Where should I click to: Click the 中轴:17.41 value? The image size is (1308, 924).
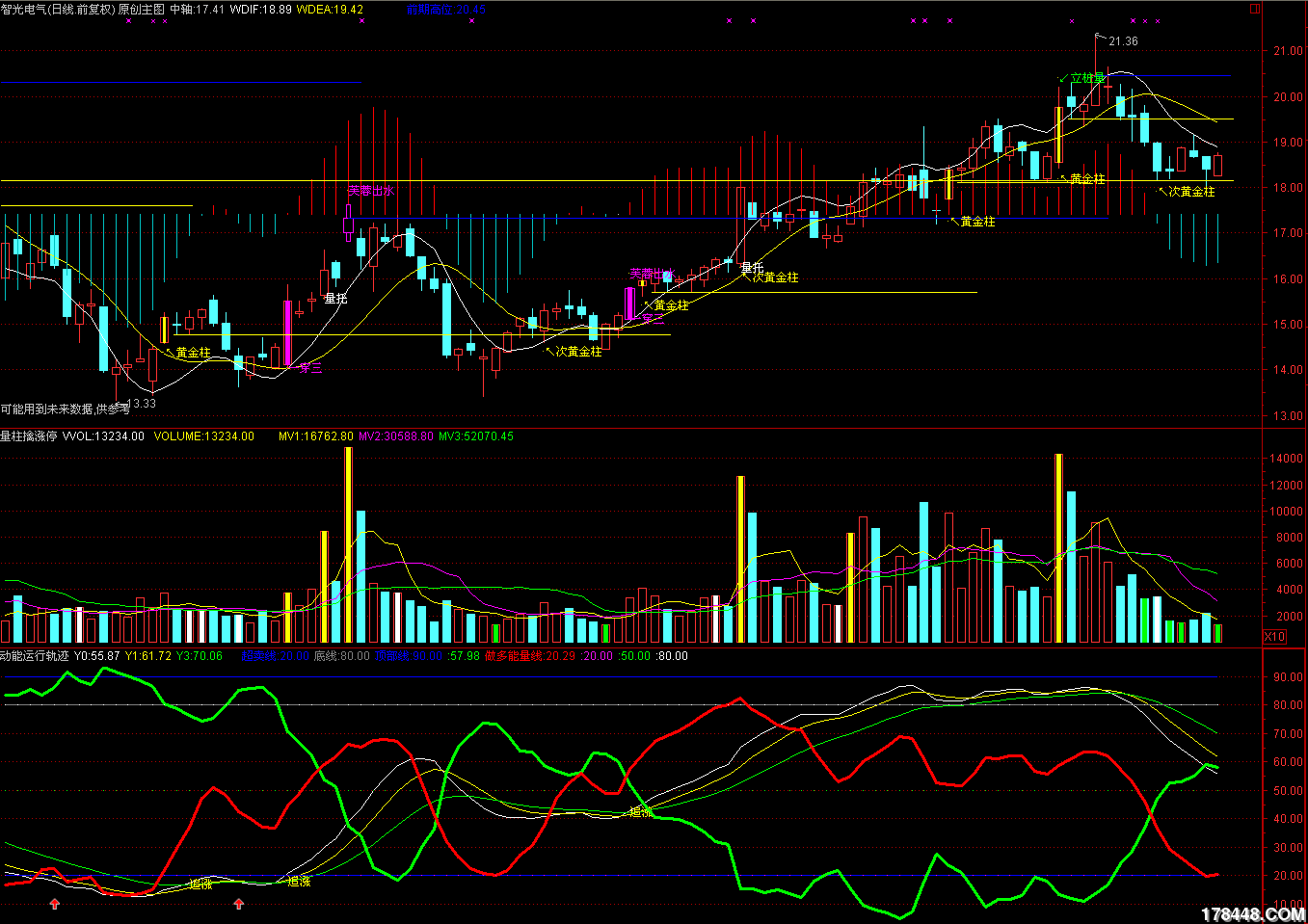(x=197, y=10)
